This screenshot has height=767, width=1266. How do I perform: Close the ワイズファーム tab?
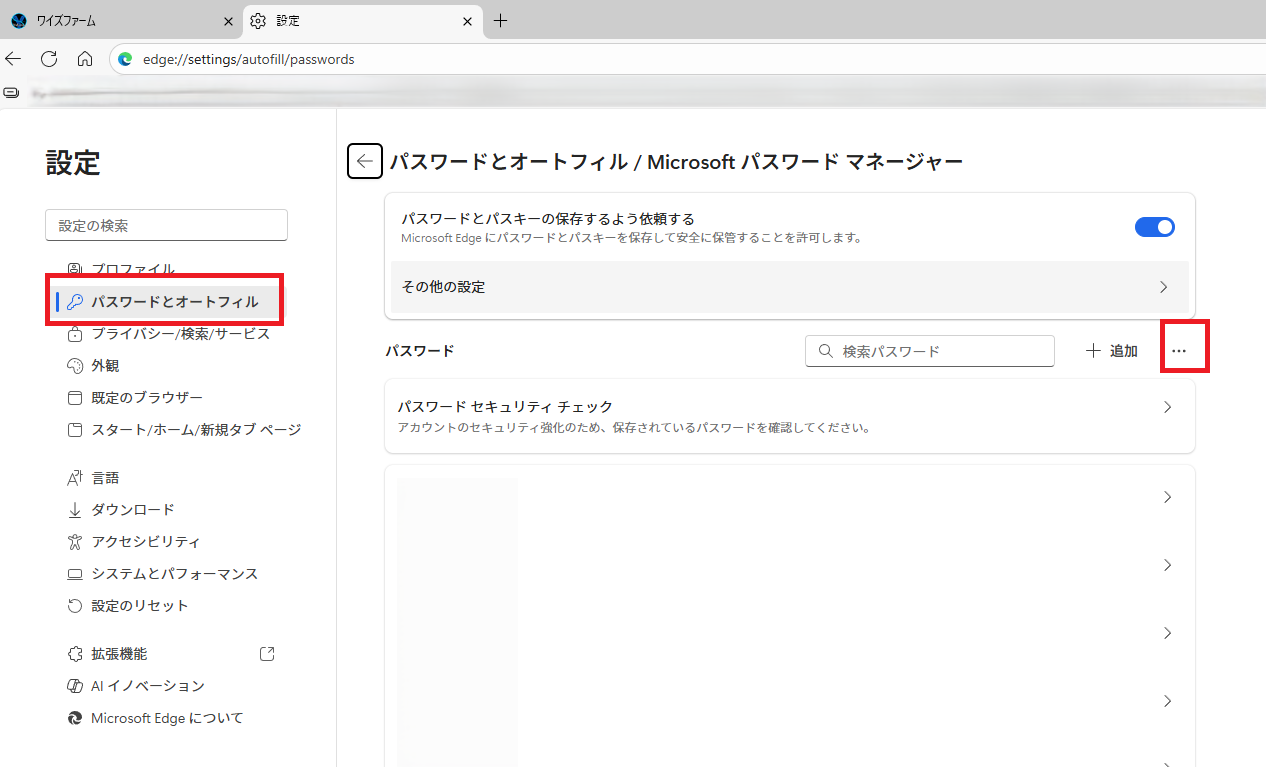click(228, 21)
